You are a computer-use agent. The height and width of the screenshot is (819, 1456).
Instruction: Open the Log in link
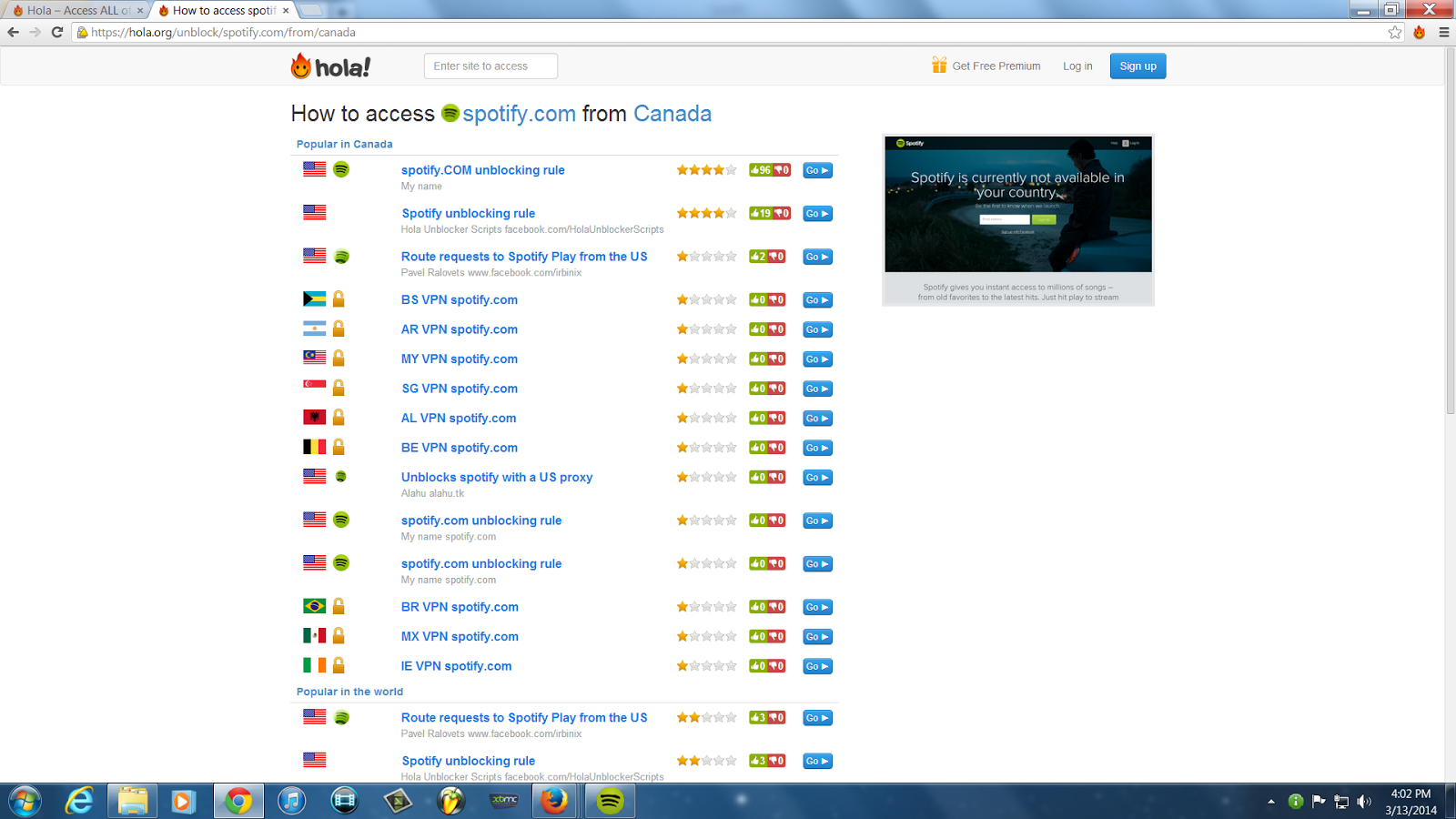coord(1077,66)
